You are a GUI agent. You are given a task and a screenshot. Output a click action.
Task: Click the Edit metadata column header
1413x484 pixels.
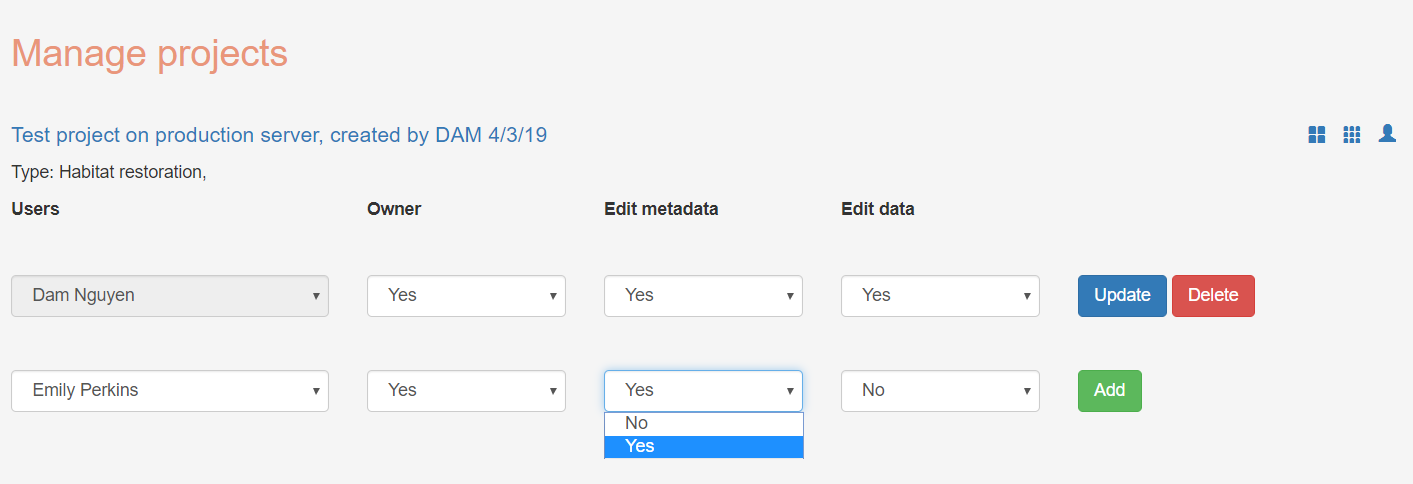[661, 209]
